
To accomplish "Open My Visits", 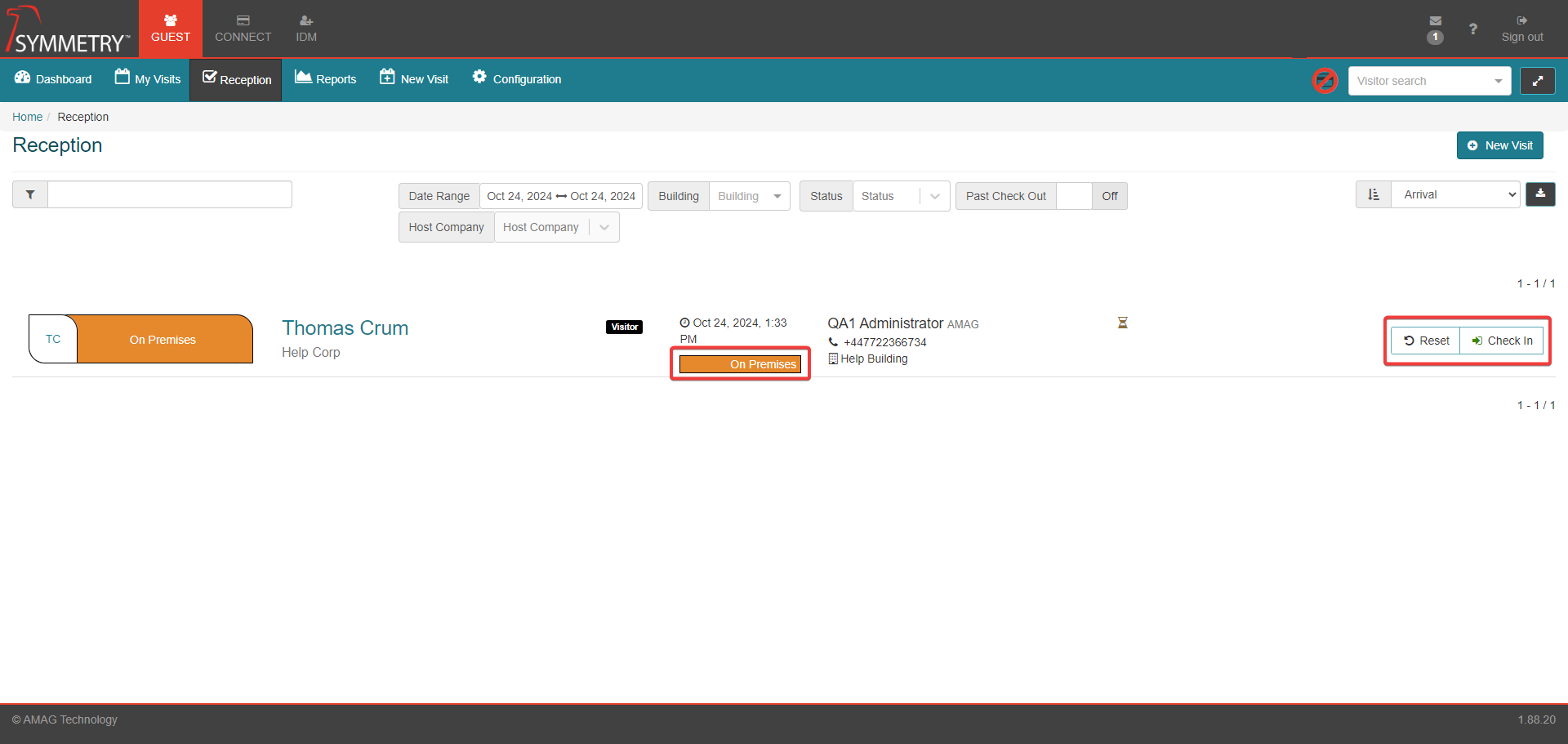I will pos(148,79).
